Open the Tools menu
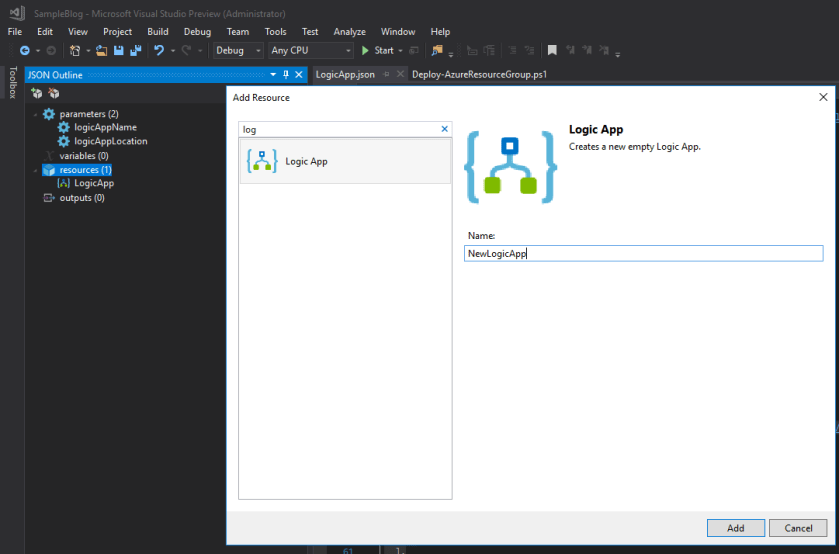Image resolution: width=839 pixels, height=554 pixels. point(275,32)
